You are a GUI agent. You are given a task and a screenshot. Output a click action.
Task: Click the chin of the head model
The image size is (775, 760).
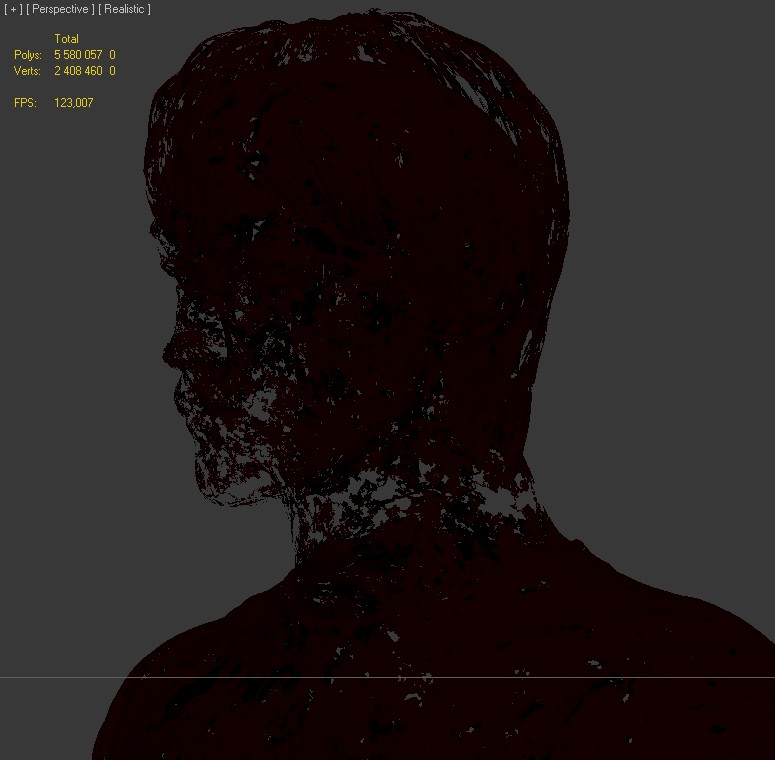click(215, 470)
